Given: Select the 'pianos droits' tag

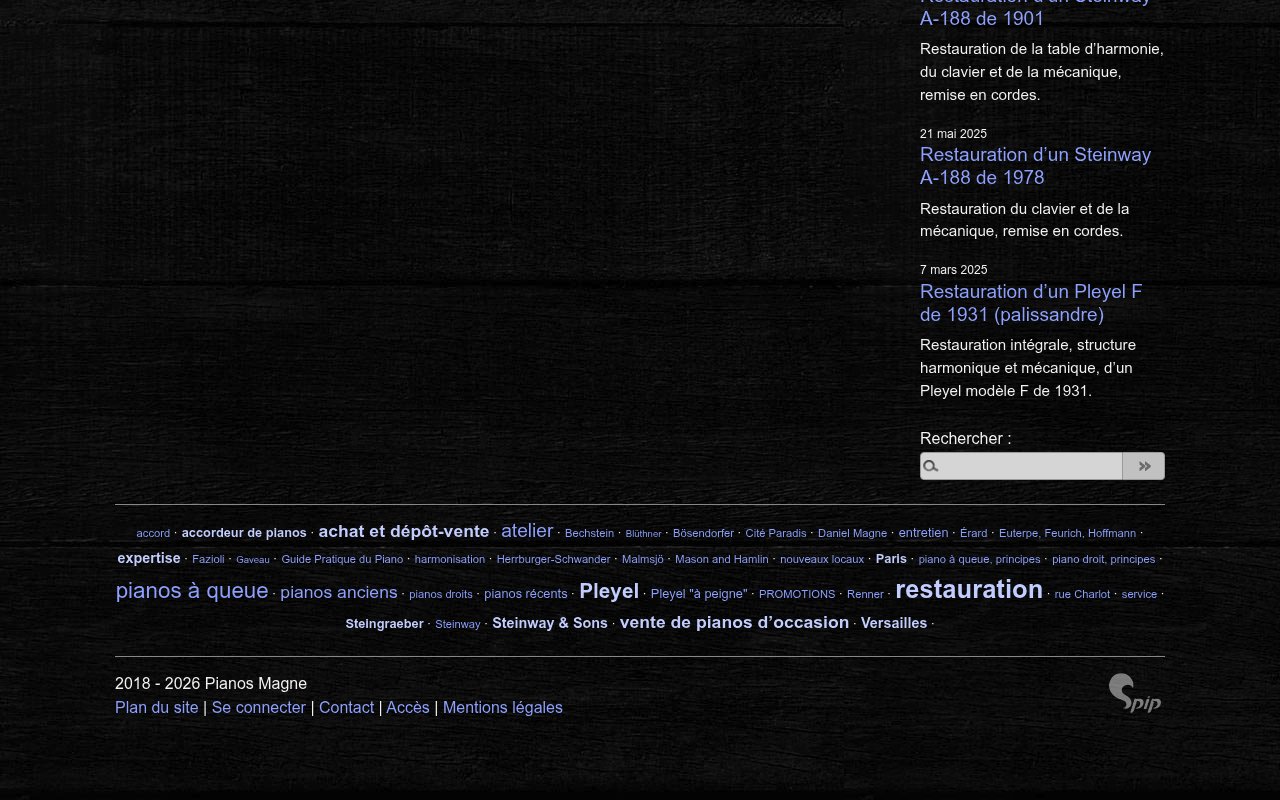Looking at the screenshot, I should click(441, 594).
